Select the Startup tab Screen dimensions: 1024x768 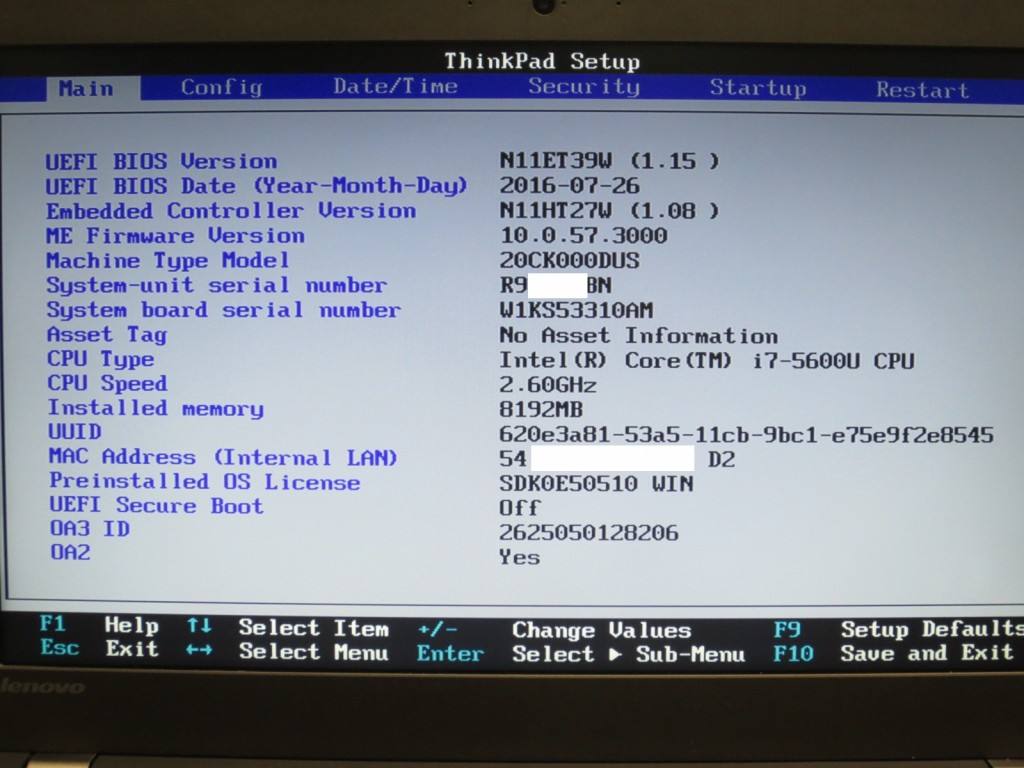point(758,88)
